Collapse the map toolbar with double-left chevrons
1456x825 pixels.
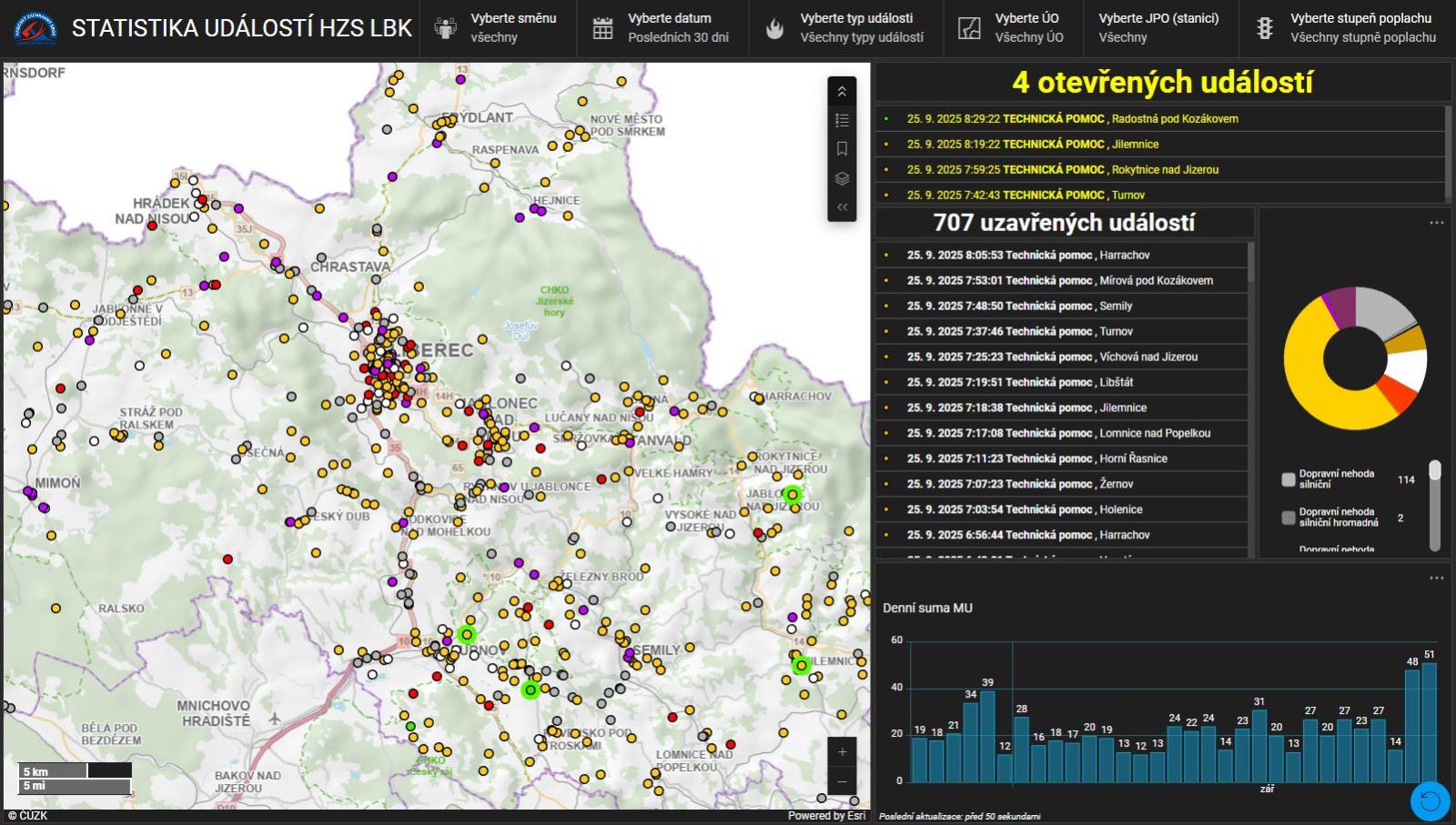pyautogui.click(x=843, y=206)
